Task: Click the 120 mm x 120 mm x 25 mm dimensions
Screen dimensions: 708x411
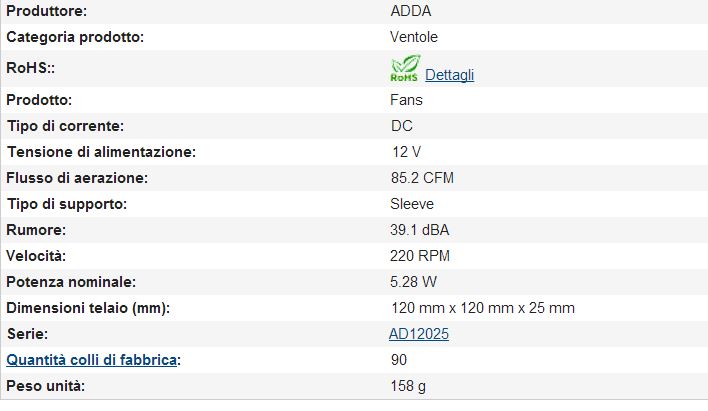Action: tap(482, 308)
